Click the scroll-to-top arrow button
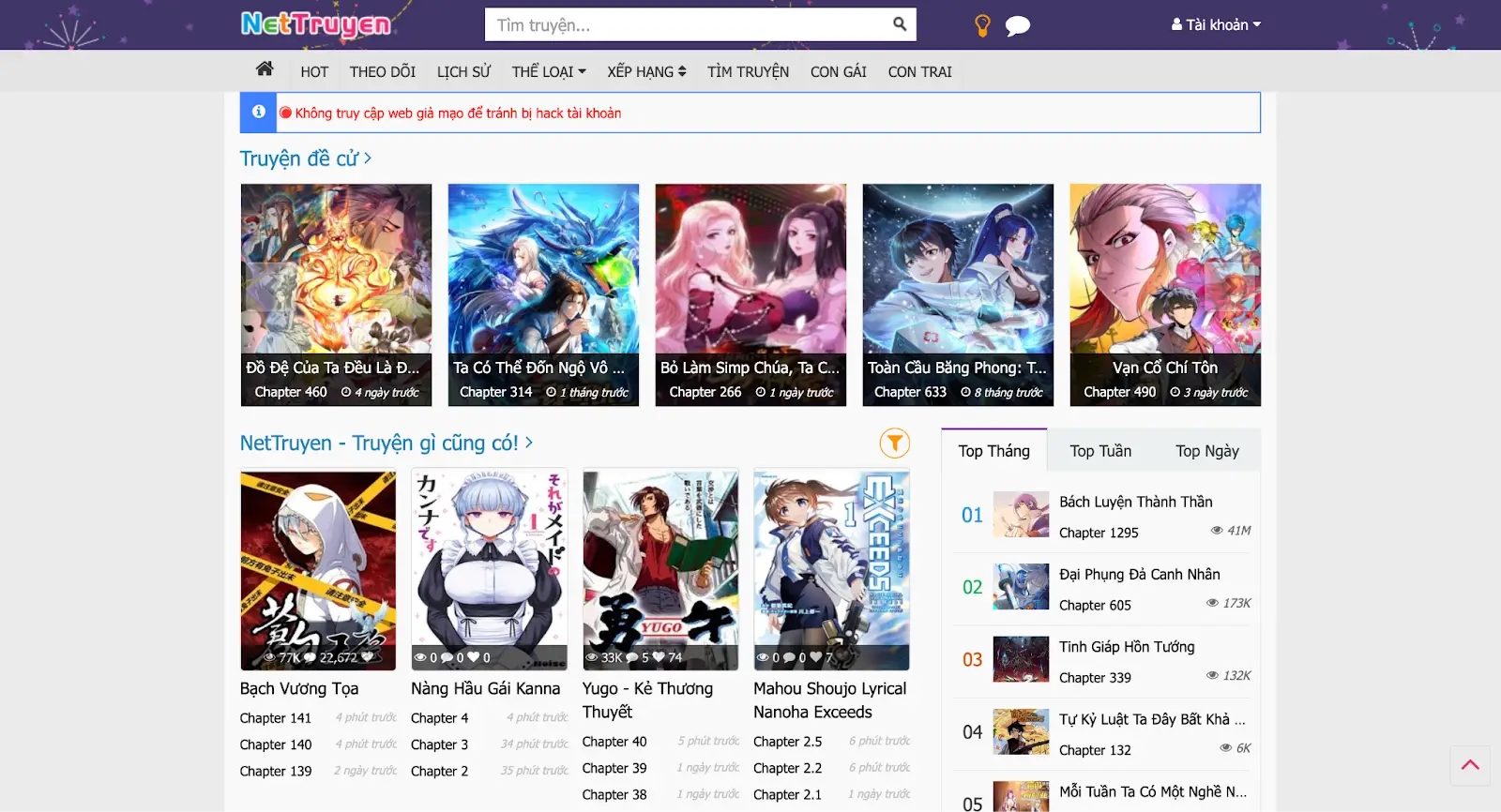 click(x=1469, y=765)
